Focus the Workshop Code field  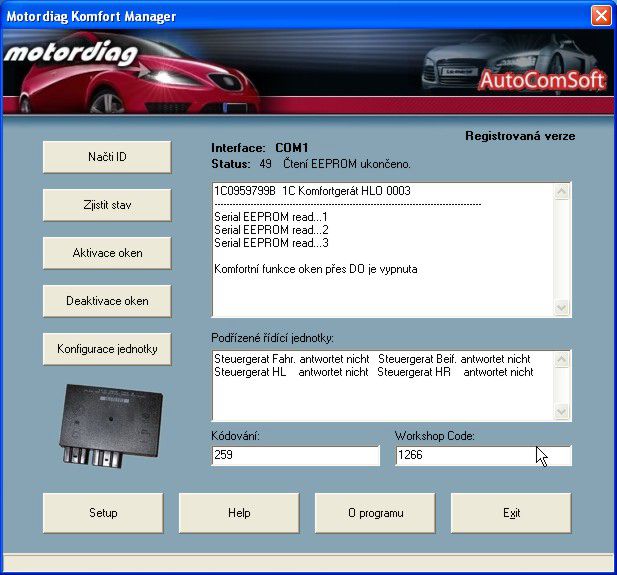(483, 456)
